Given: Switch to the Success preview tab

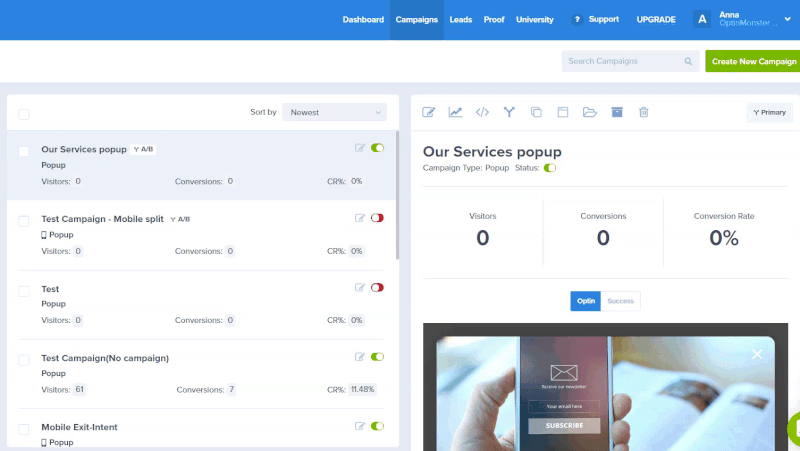Looking at the screenshot, I should click(x=620, y=301).
